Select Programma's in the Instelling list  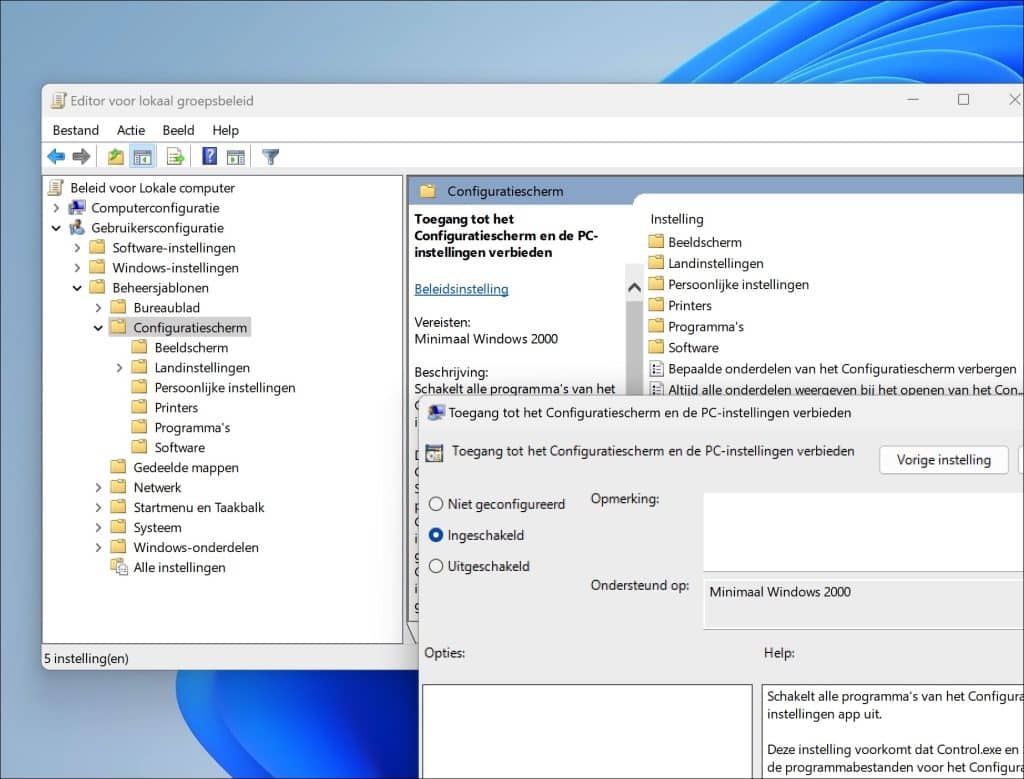[x=705, y=326]
